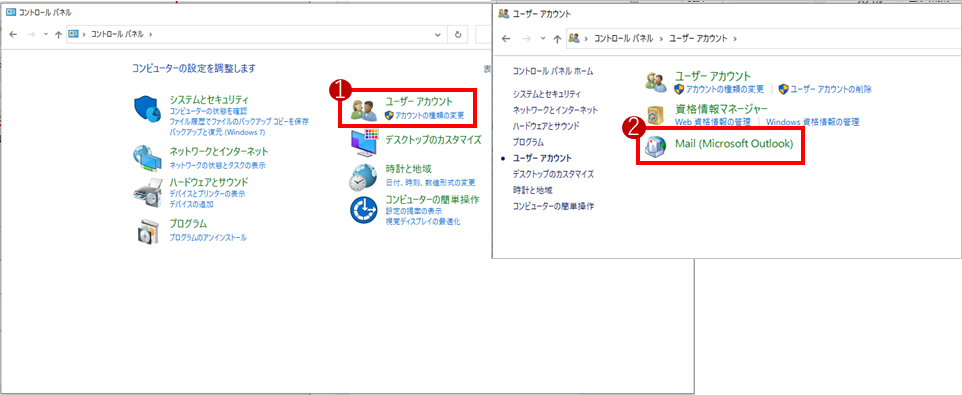
Task: Go up one level in User Accounts window
Action: point(557,39)
